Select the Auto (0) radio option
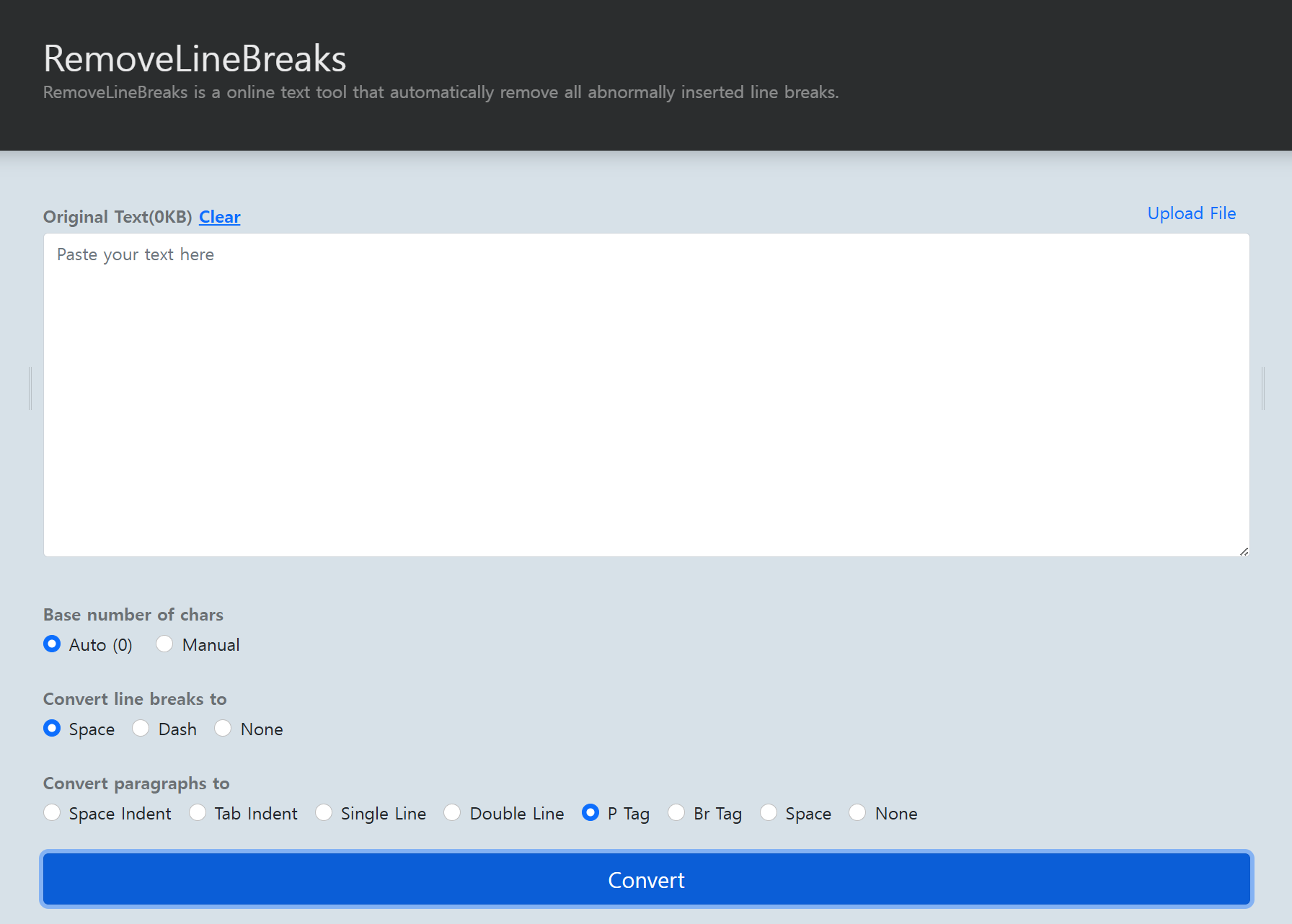The width and height of the screenshot is (1292, 924). coord(52,644)
